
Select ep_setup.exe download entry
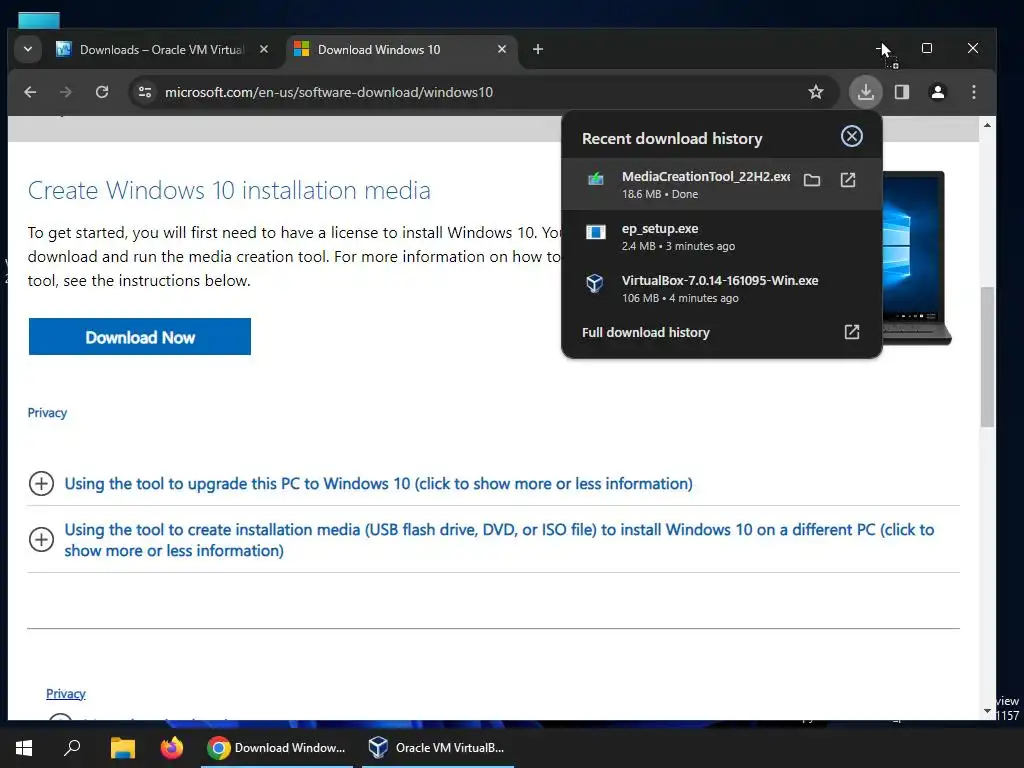point(722,236)
